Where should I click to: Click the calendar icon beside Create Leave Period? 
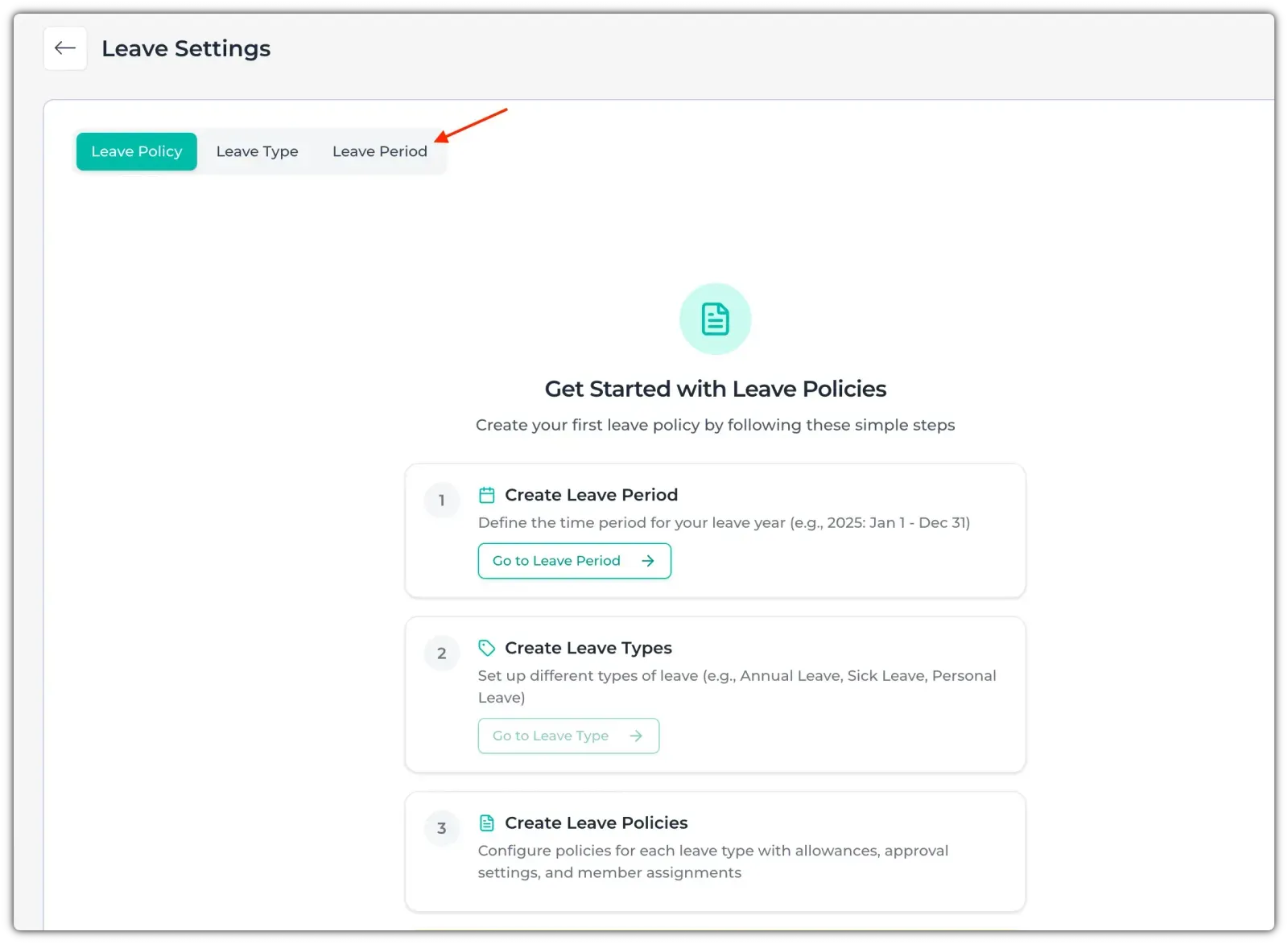coord(487,495)
